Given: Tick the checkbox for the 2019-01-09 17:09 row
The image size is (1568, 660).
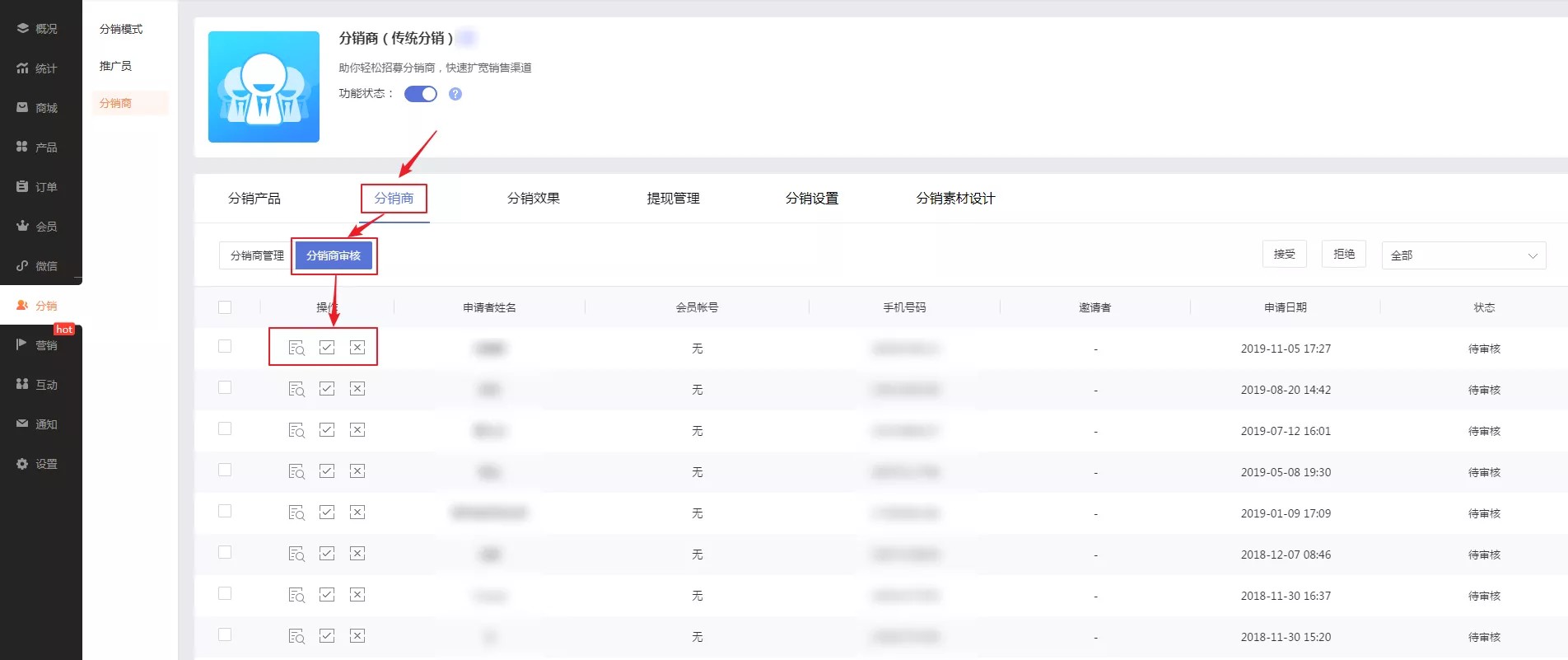Looking at the screenshot, I should 225,511.
